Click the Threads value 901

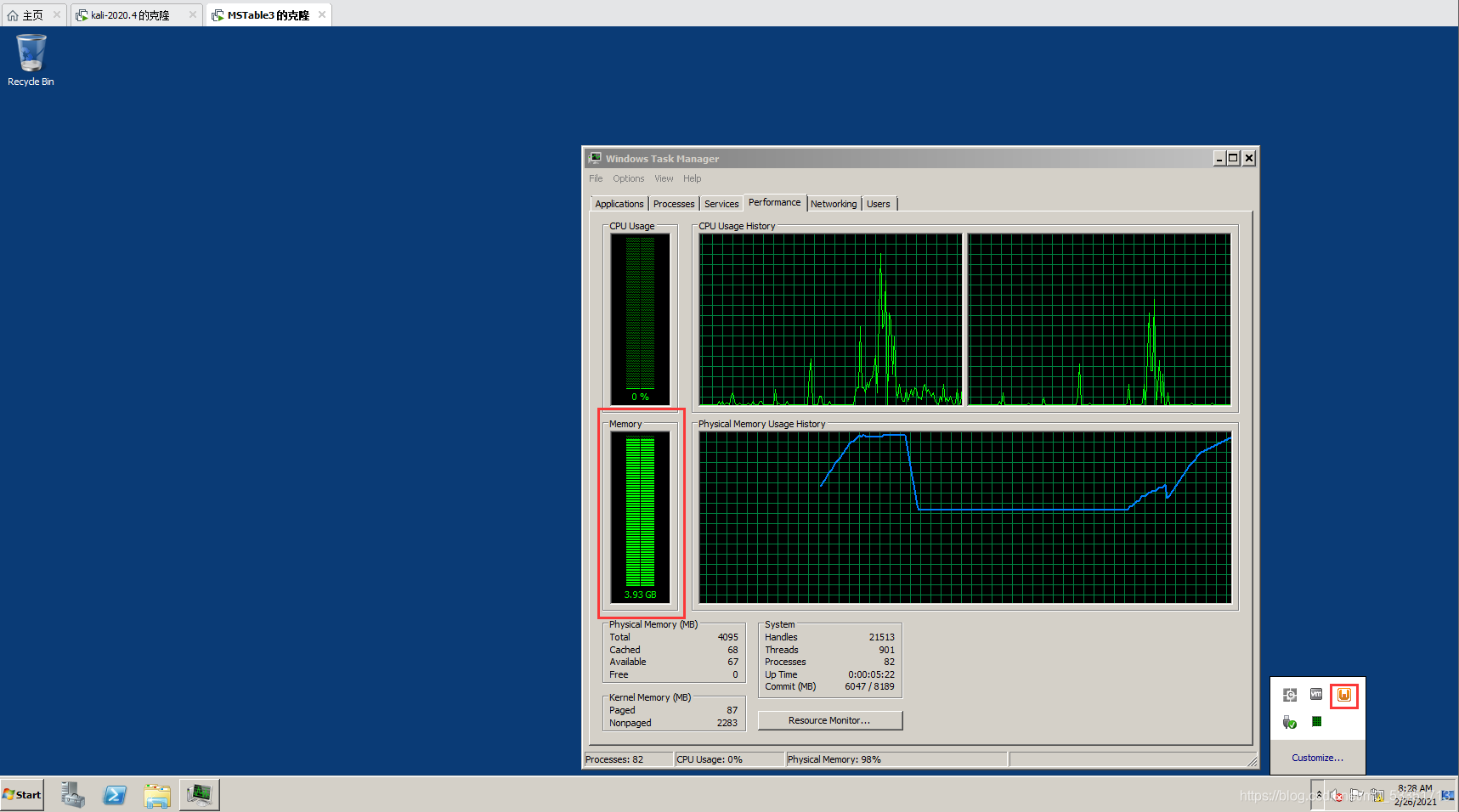click(886, 650)
